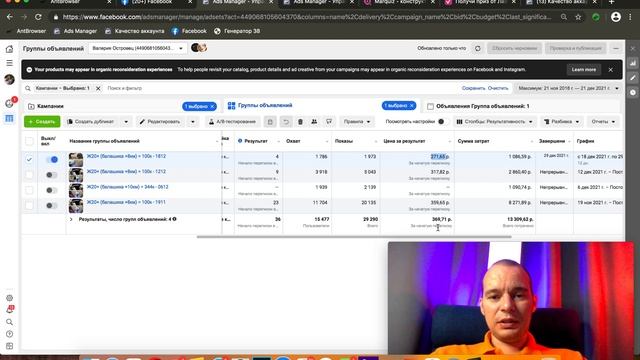Open the date range picker dropdown
Image resolution: width=640 pixels, height=360 pixels.
coord(568,88)
